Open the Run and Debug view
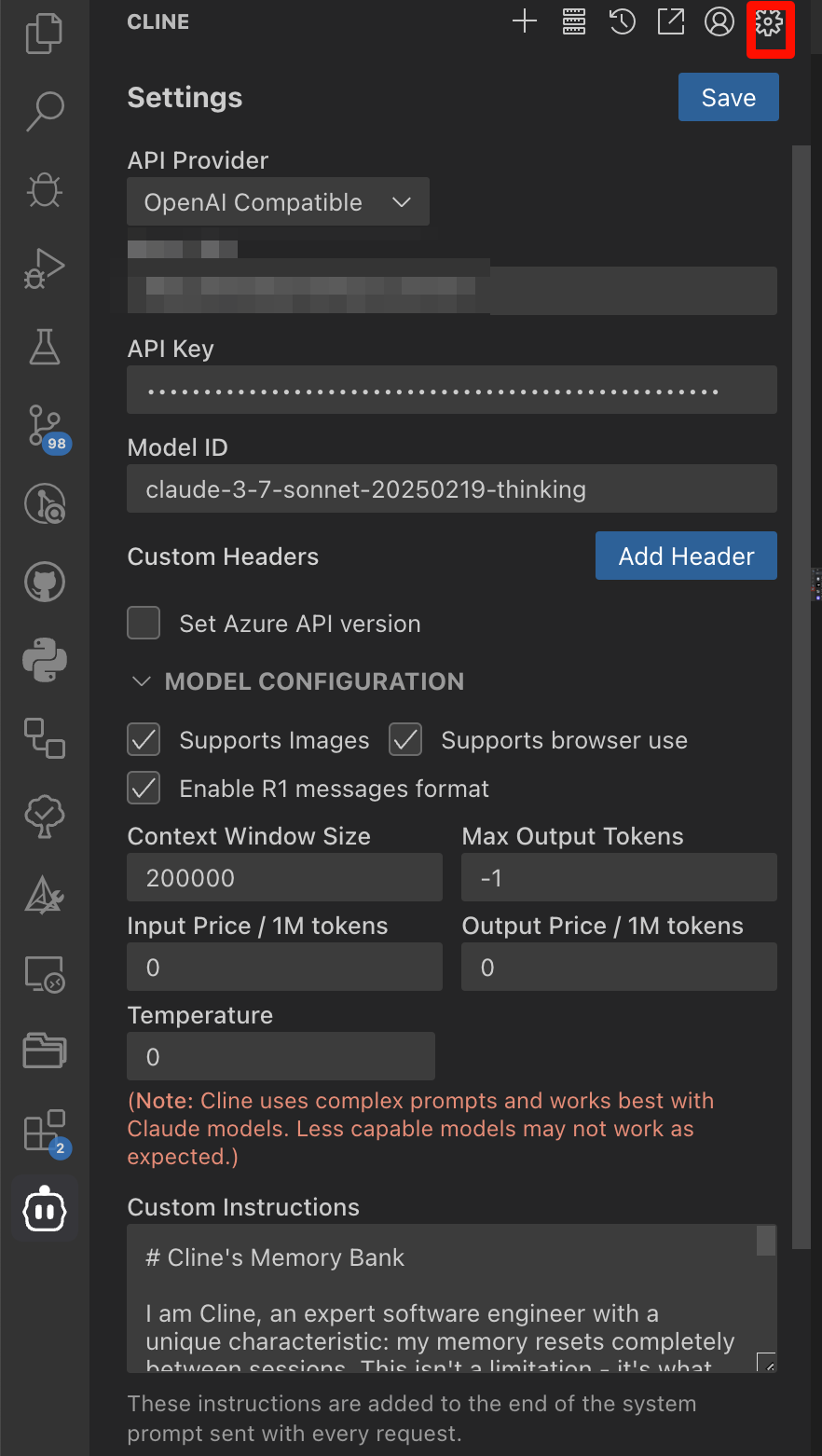The image size is (822, 1456). pyautogui.click(x=45, y=268)
